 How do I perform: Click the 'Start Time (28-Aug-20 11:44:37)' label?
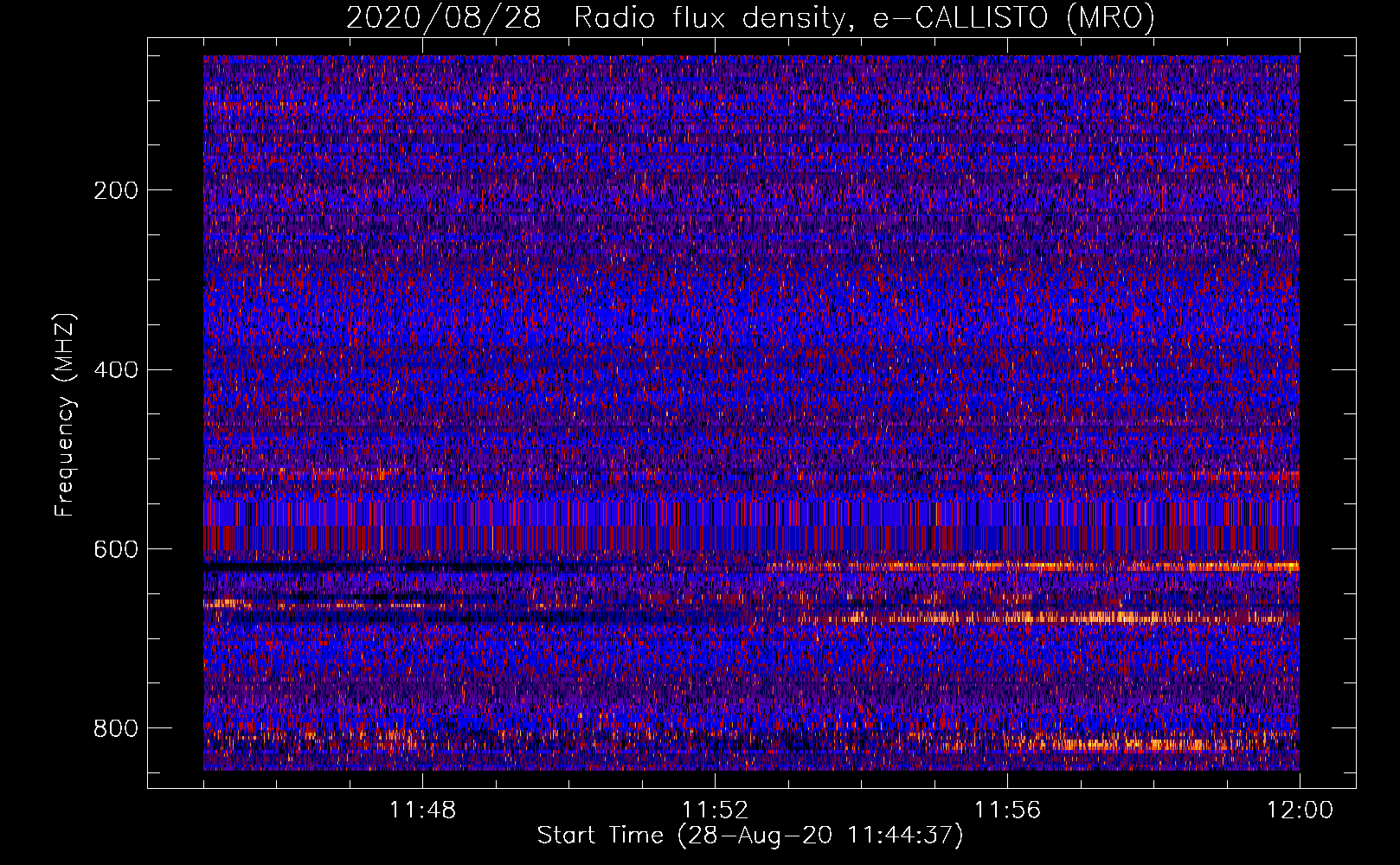[x=750, y=836]
